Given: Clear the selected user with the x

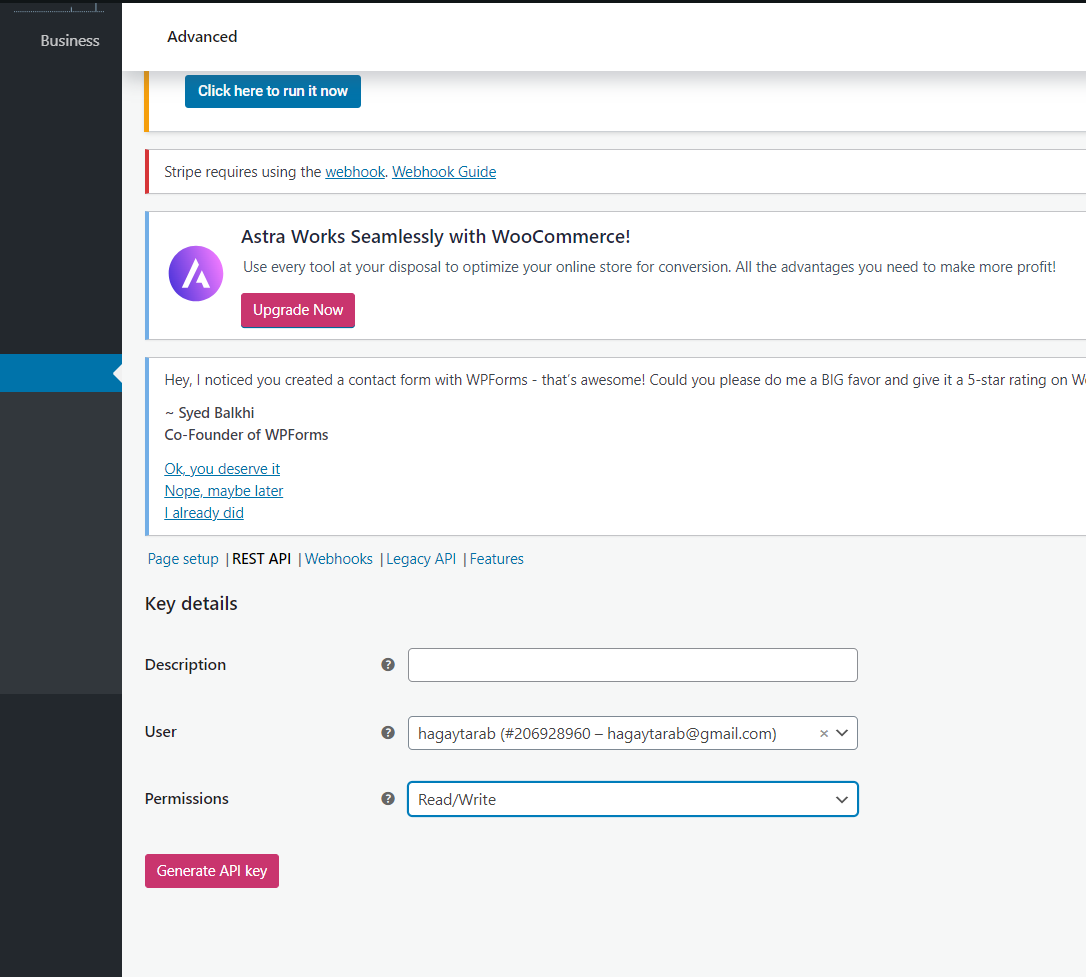Looking at the screenshot, I should 824,733.
